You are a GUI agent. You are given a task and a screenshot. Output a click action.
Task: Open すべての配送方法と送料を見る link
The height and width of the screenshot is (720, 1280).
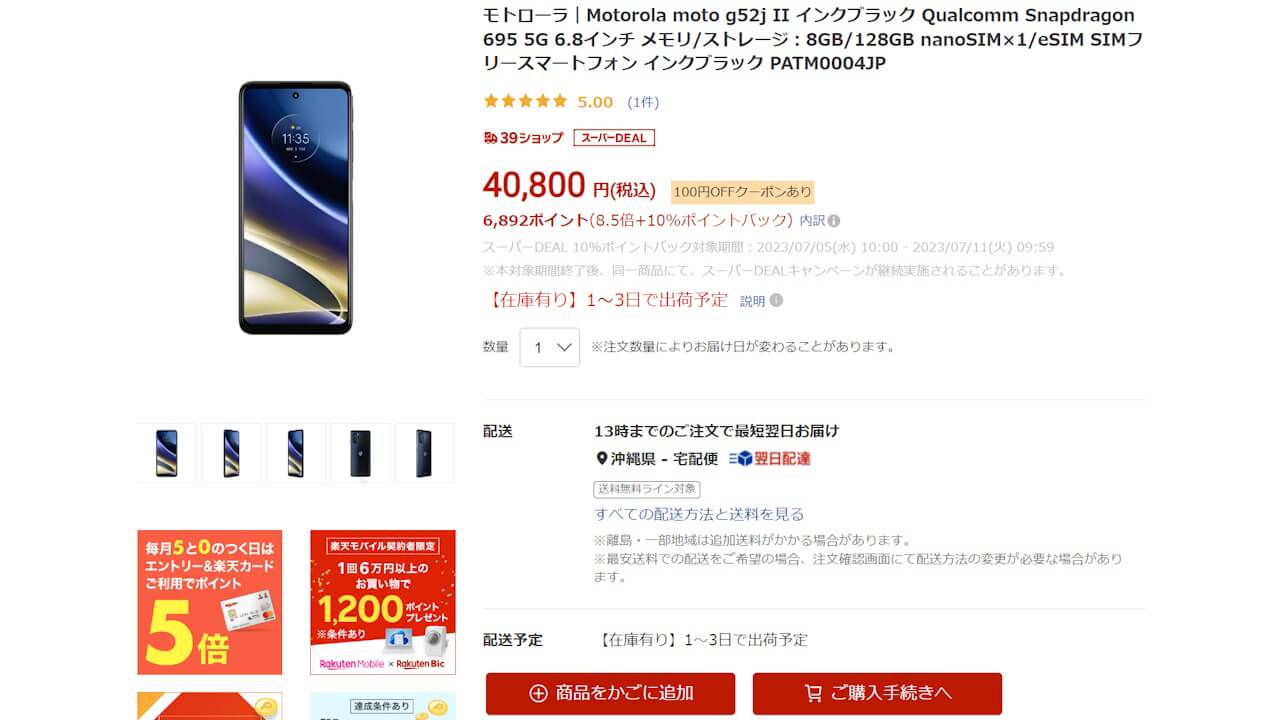coord(699,514)
